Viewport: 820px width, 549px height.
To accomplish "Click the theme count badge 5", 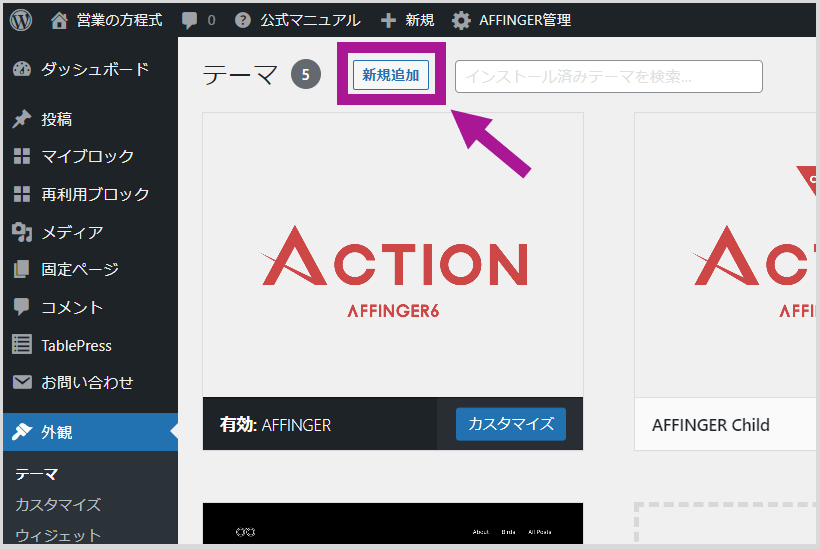I will [306, 74].
